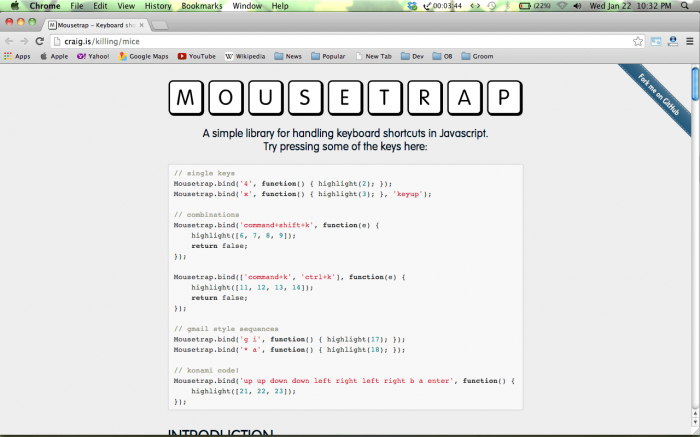Expand the OB bookmarks folder
Image resolution: width=700 pixels, height=437 pixels.
tap(442, 56)
